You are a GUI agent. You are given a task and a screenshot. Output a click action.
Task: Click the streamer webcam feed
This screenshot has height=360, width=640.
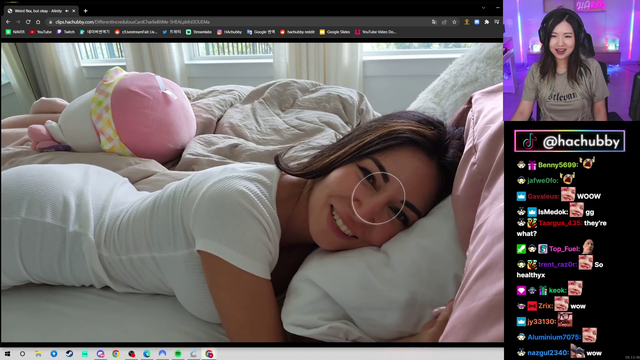[x=571, y=60]
